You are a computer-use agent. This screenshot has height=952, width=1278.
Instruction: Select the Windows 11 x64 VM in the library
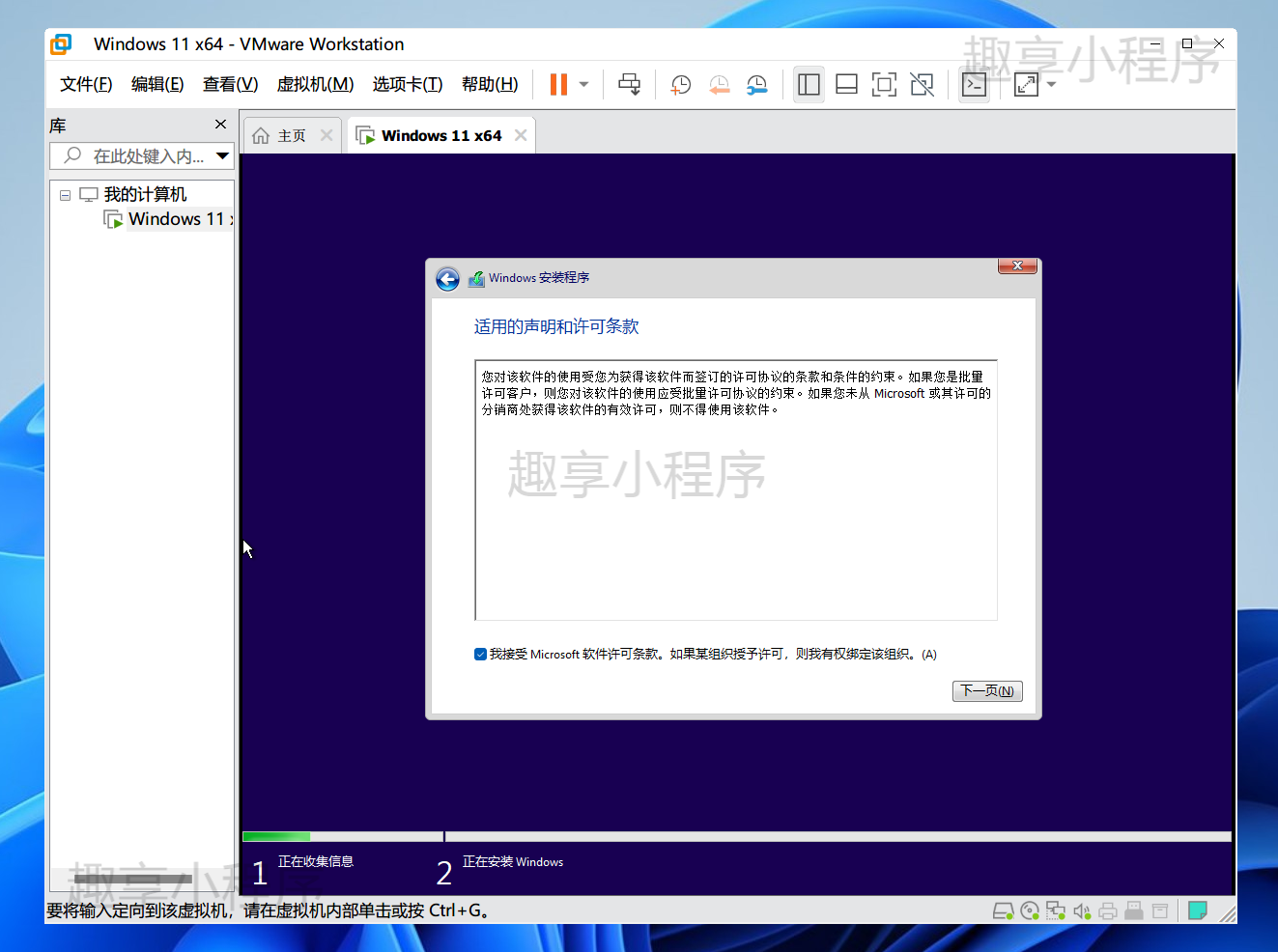tap(179, 219)
